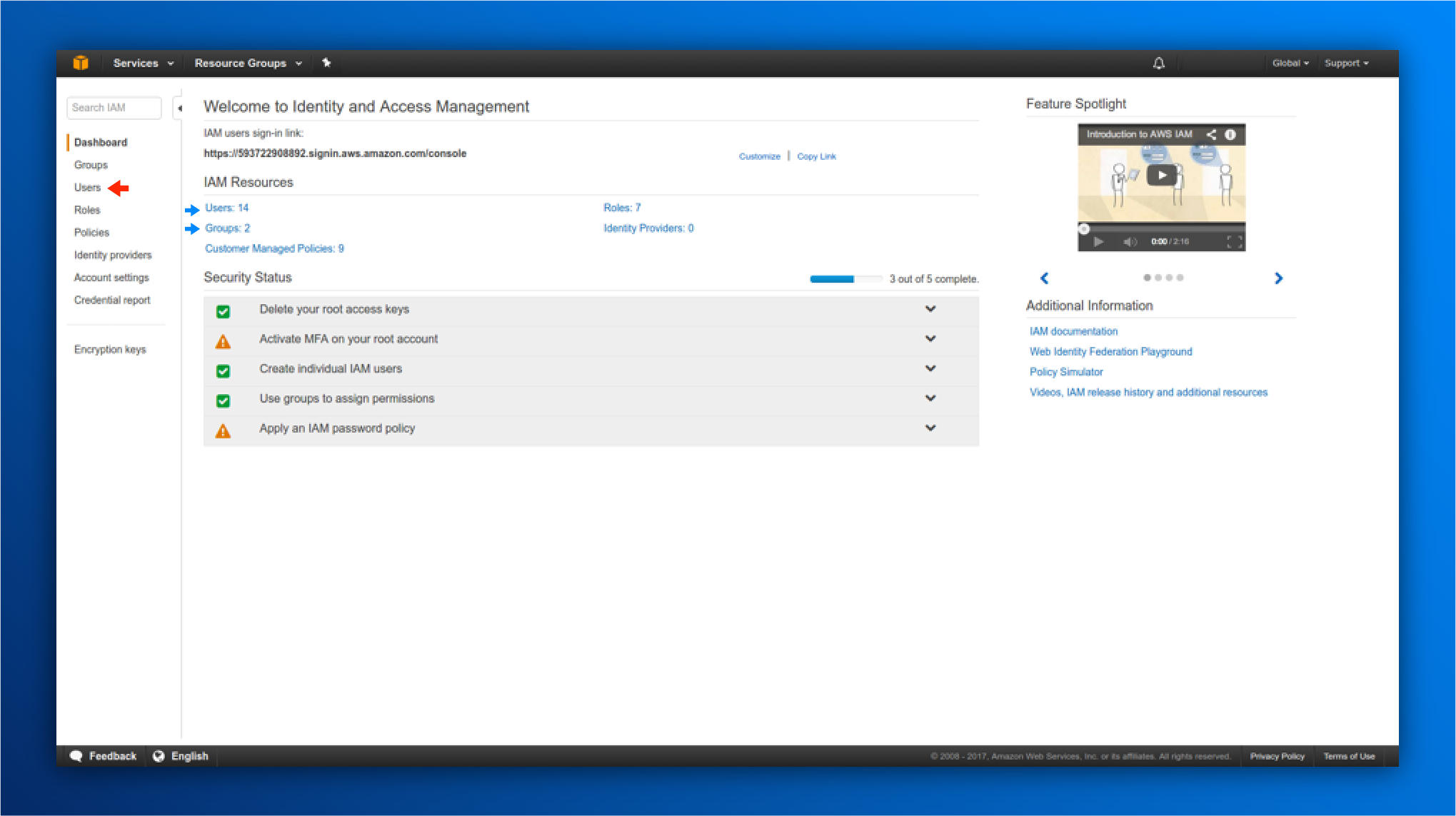Mute the video volume icon
The width and height of the screenshot is (1456, 816).
[1130, 242]
